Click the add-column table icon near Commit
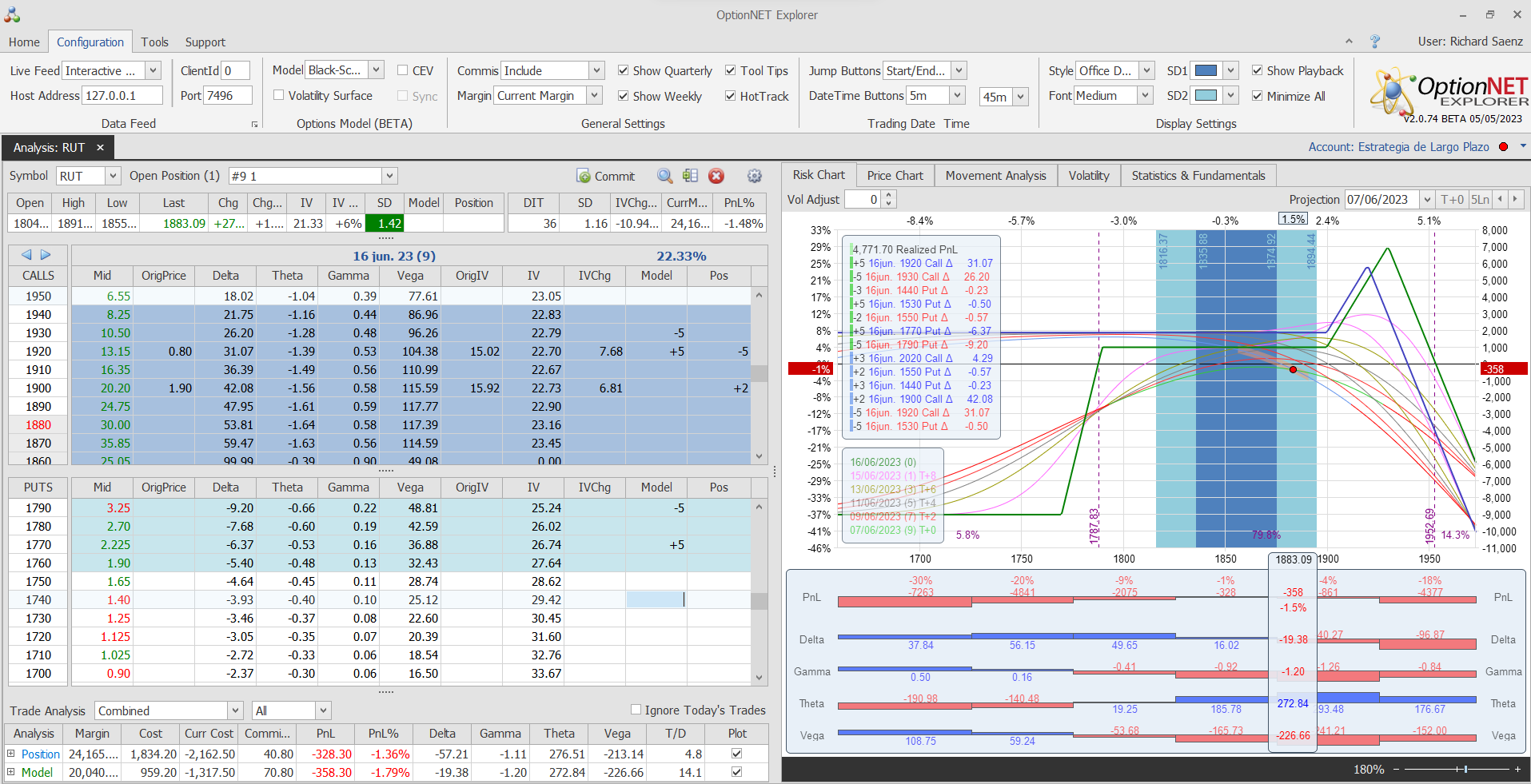Image resolution: width=1531 pixels, height=784 pixels. 691,176
